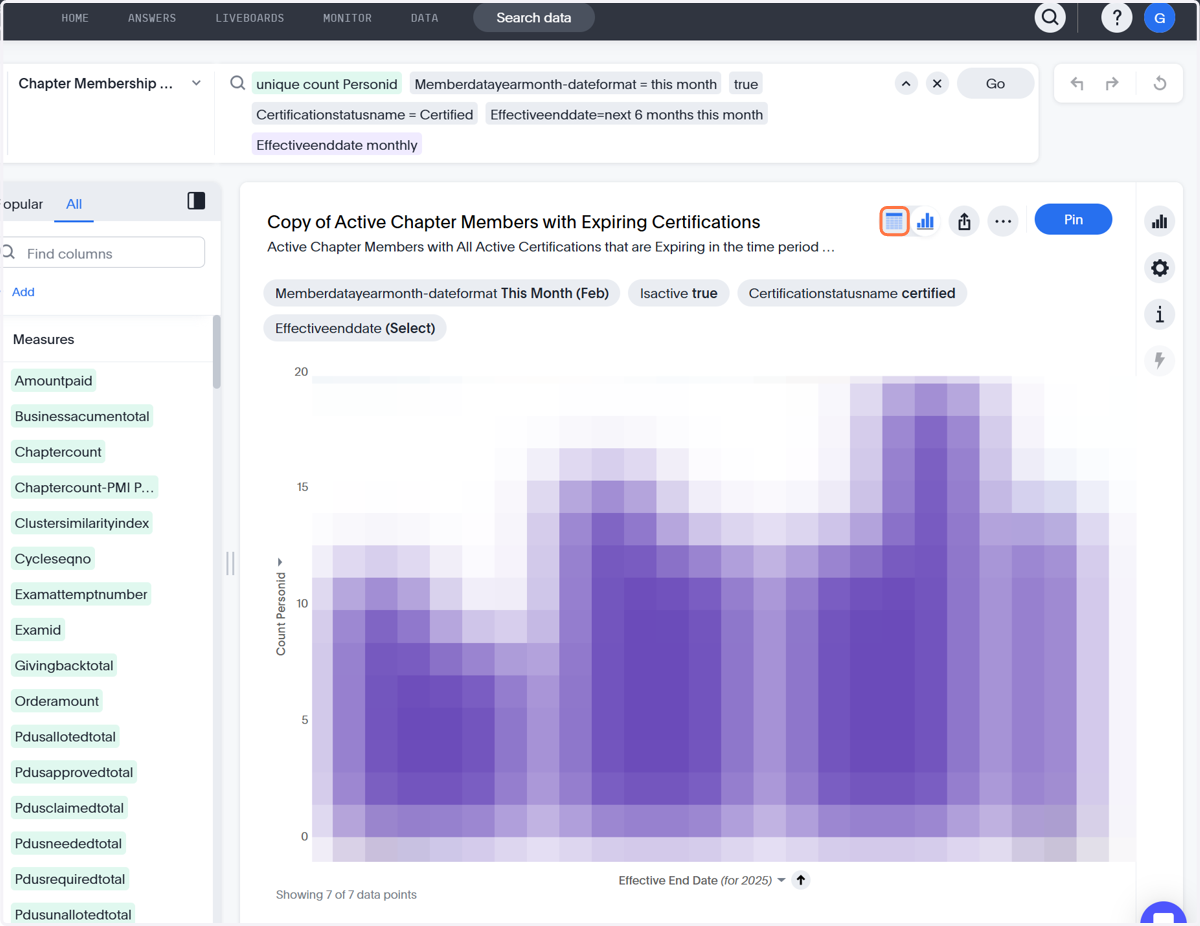Screen dimensions: 1200x926
Task: Select the Pdusapprovedtotal measure
Action: [x=74, y=772]
